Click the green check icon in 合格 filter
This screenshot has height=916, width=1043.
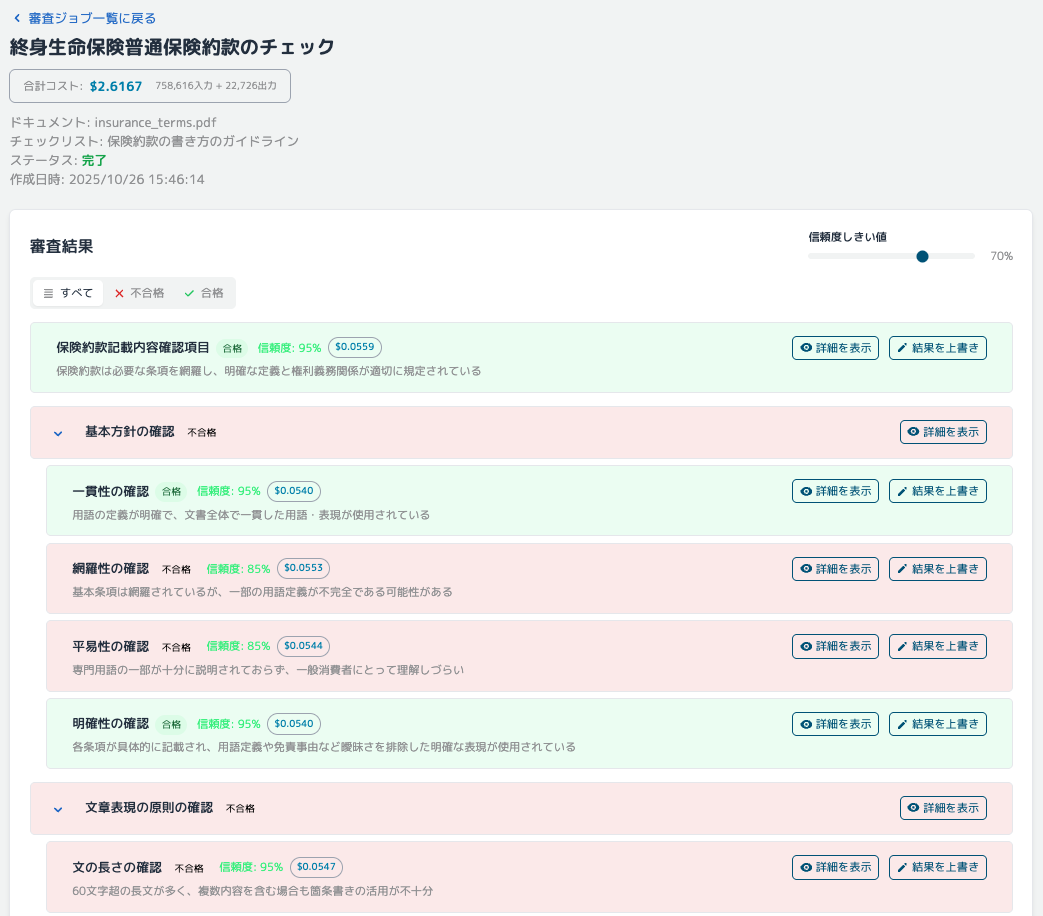click(x=189, y=293)
